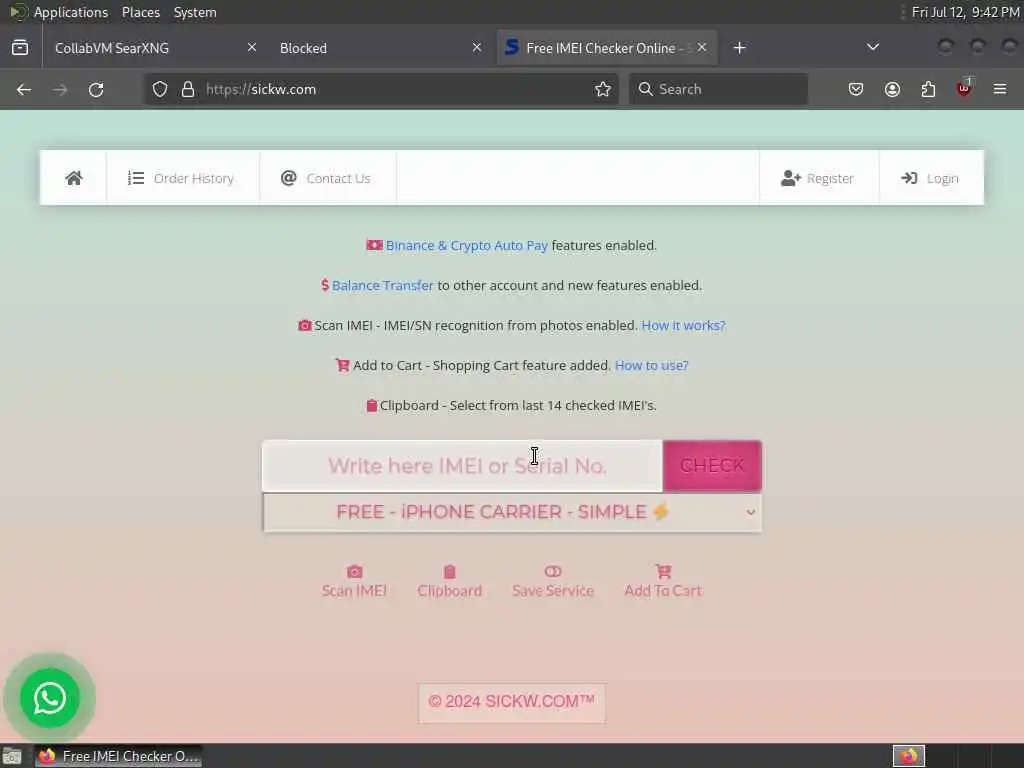Close the CollabVM SearXNG tab
The image size is (1024, 768).
click(x=252, y=48)
